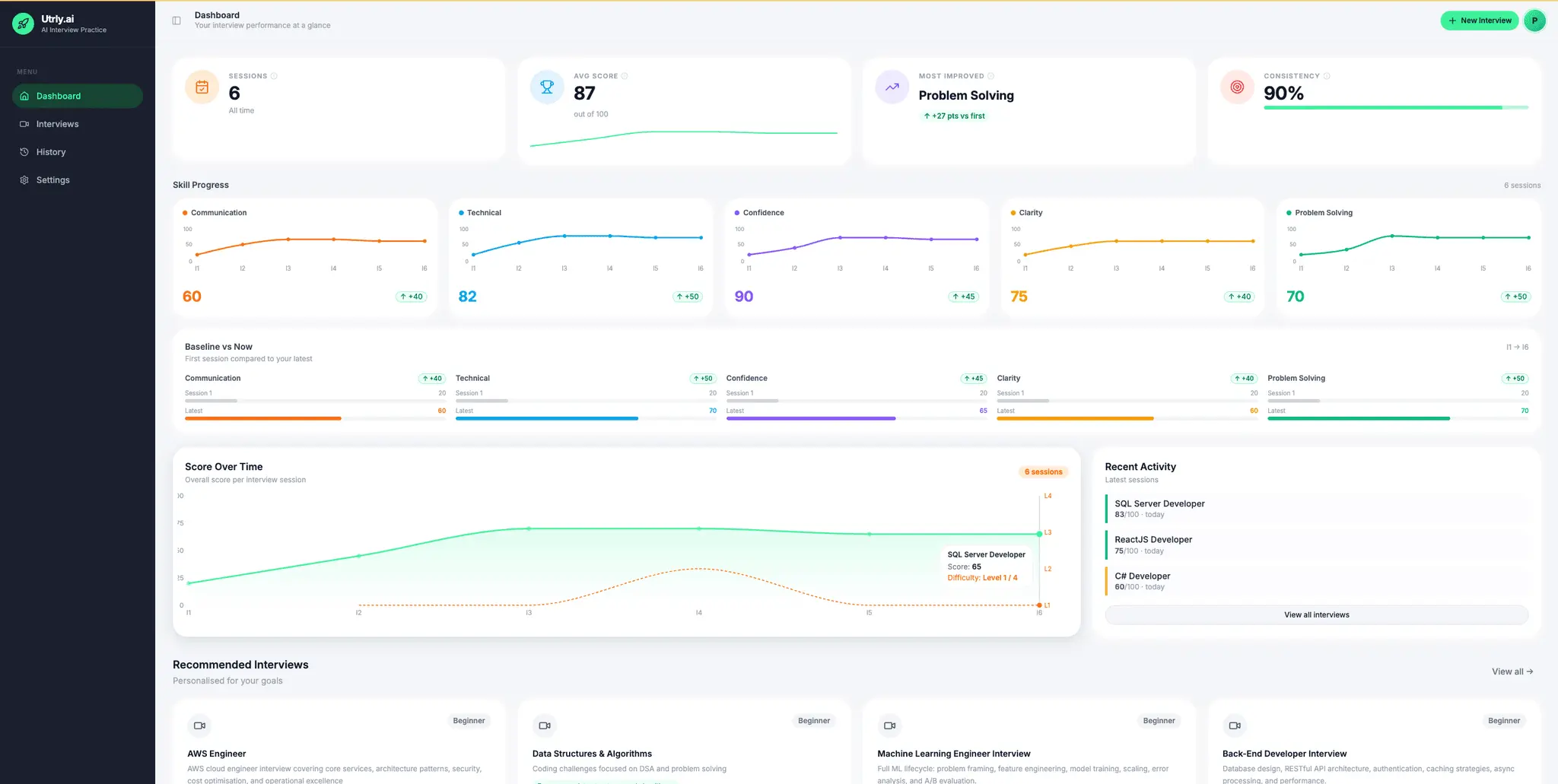Click the Problem Solving heading in Most Improved
This screenshot has height=784, width=1558.
[966, 95]
